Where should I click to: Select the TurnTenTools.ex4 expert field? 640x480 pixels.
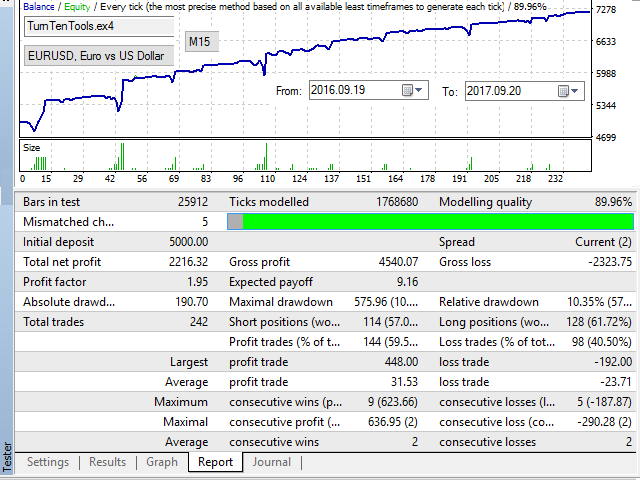[x=98, y=26]
